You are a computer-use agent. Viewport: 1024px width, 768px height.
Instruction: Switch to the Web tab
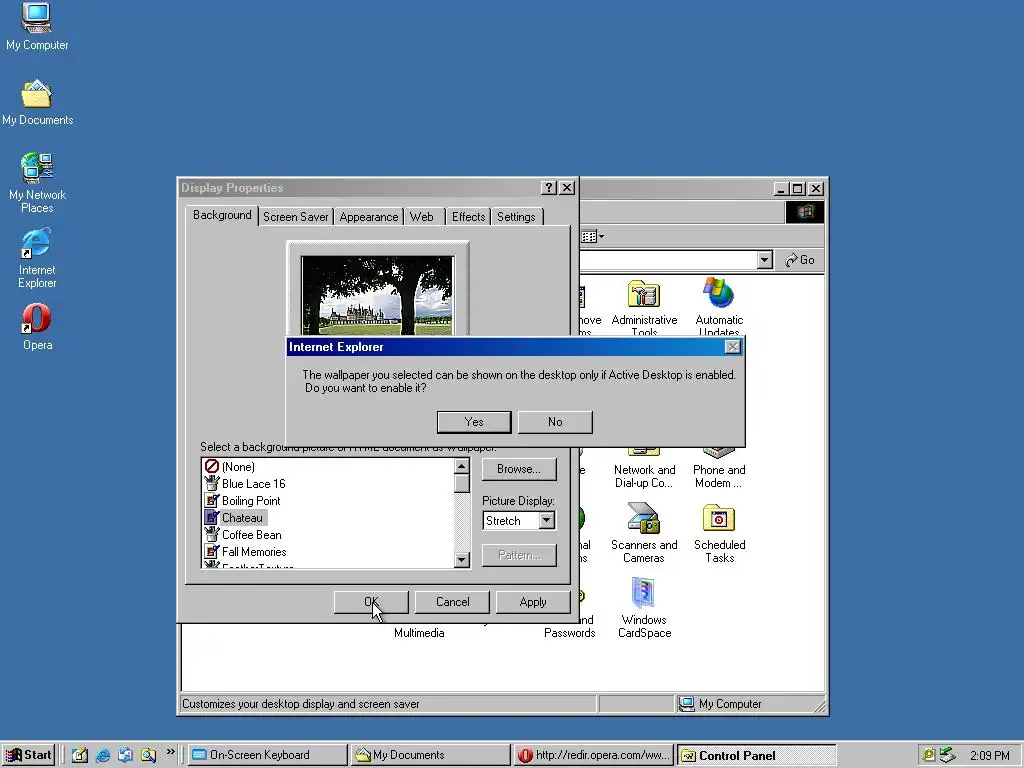pyautogui.click(x=422, y=217)
